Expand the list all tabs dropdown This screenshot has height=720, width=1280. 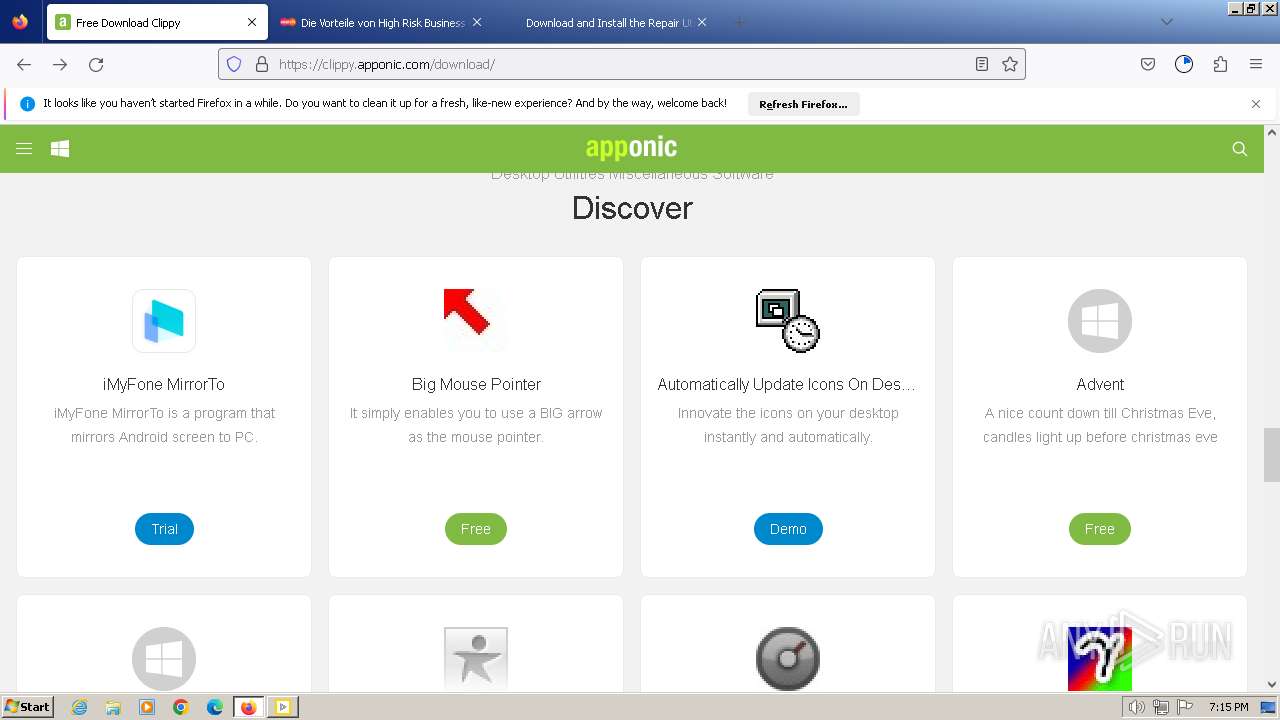(x=1166, y=22)
